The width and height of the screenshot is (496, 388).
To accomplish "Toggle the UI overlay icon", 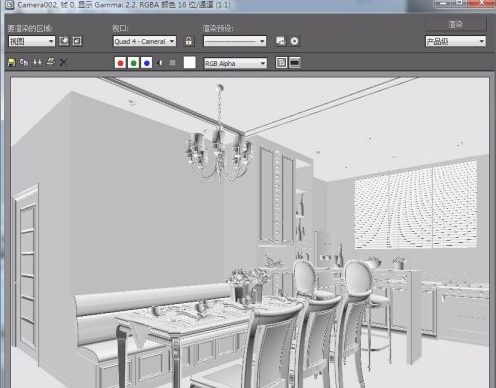I will 281,63.
